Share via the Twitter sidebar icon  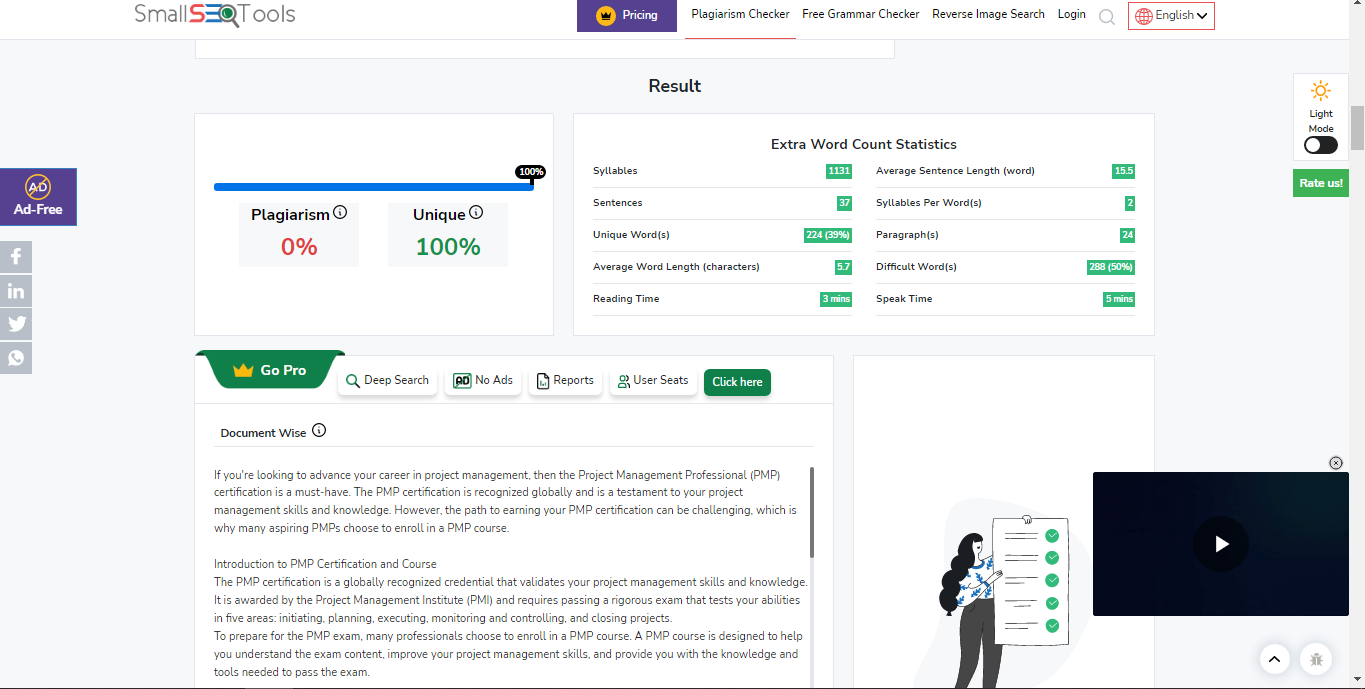[16, 324]
